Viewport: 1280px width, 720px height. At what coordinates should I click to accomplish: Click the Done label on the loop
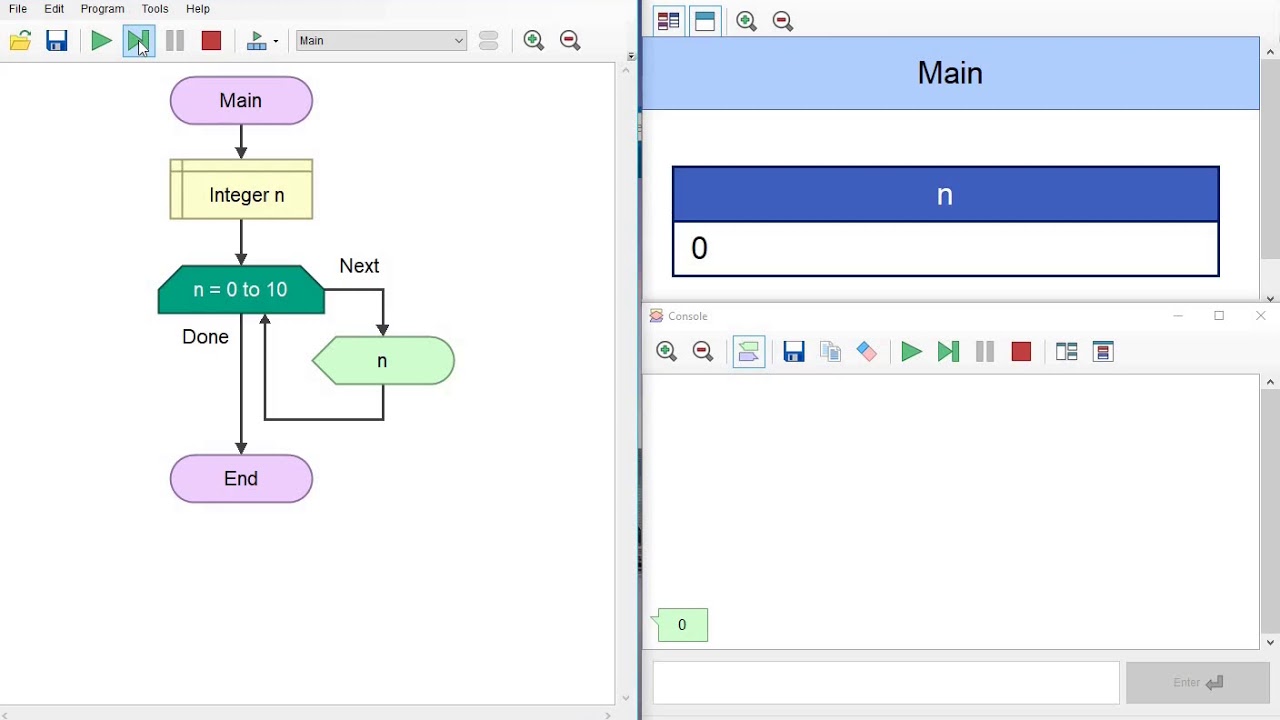(205, 337)
